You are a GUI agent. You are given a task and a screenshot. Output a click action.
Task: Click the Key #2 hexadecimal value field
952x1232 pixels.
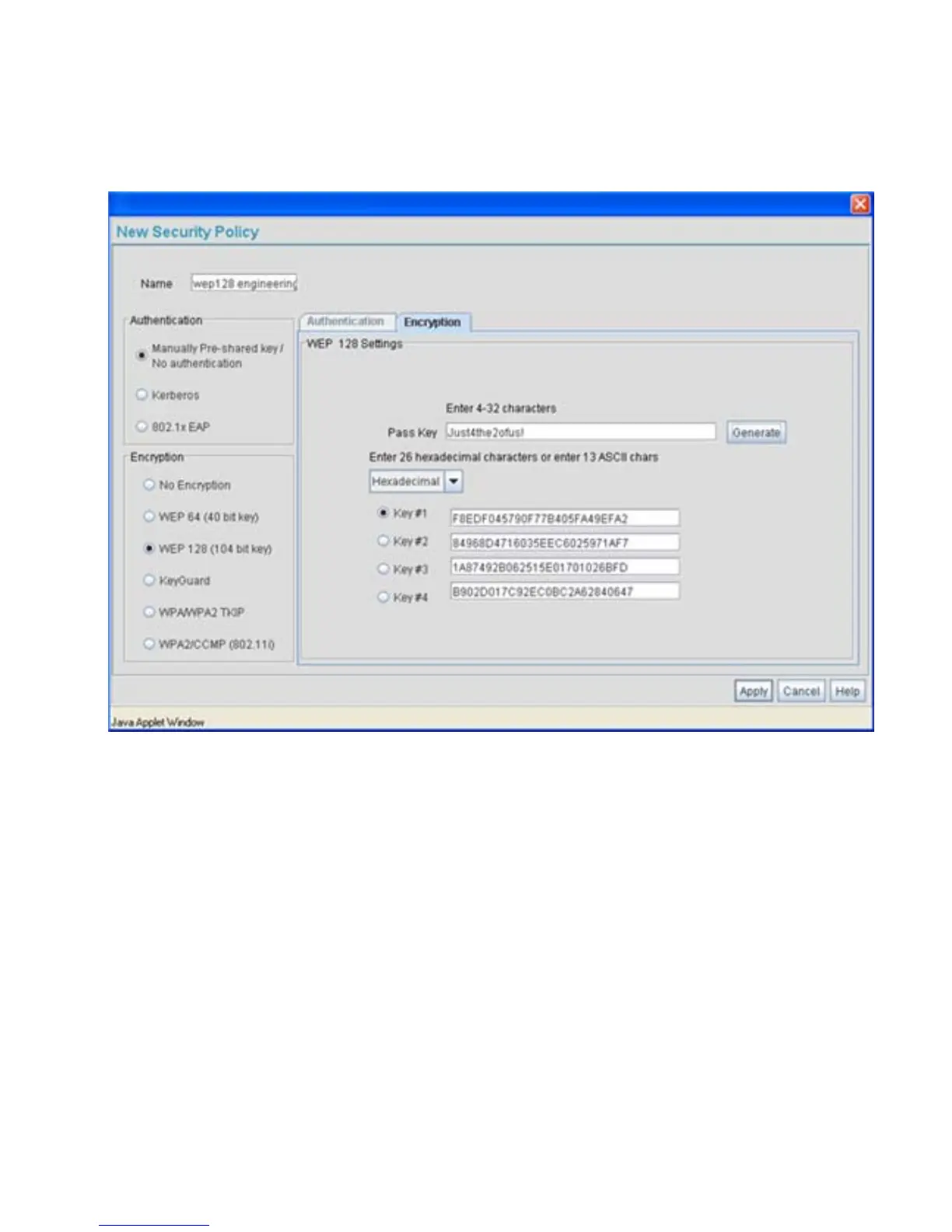click(x=565, y=542)
